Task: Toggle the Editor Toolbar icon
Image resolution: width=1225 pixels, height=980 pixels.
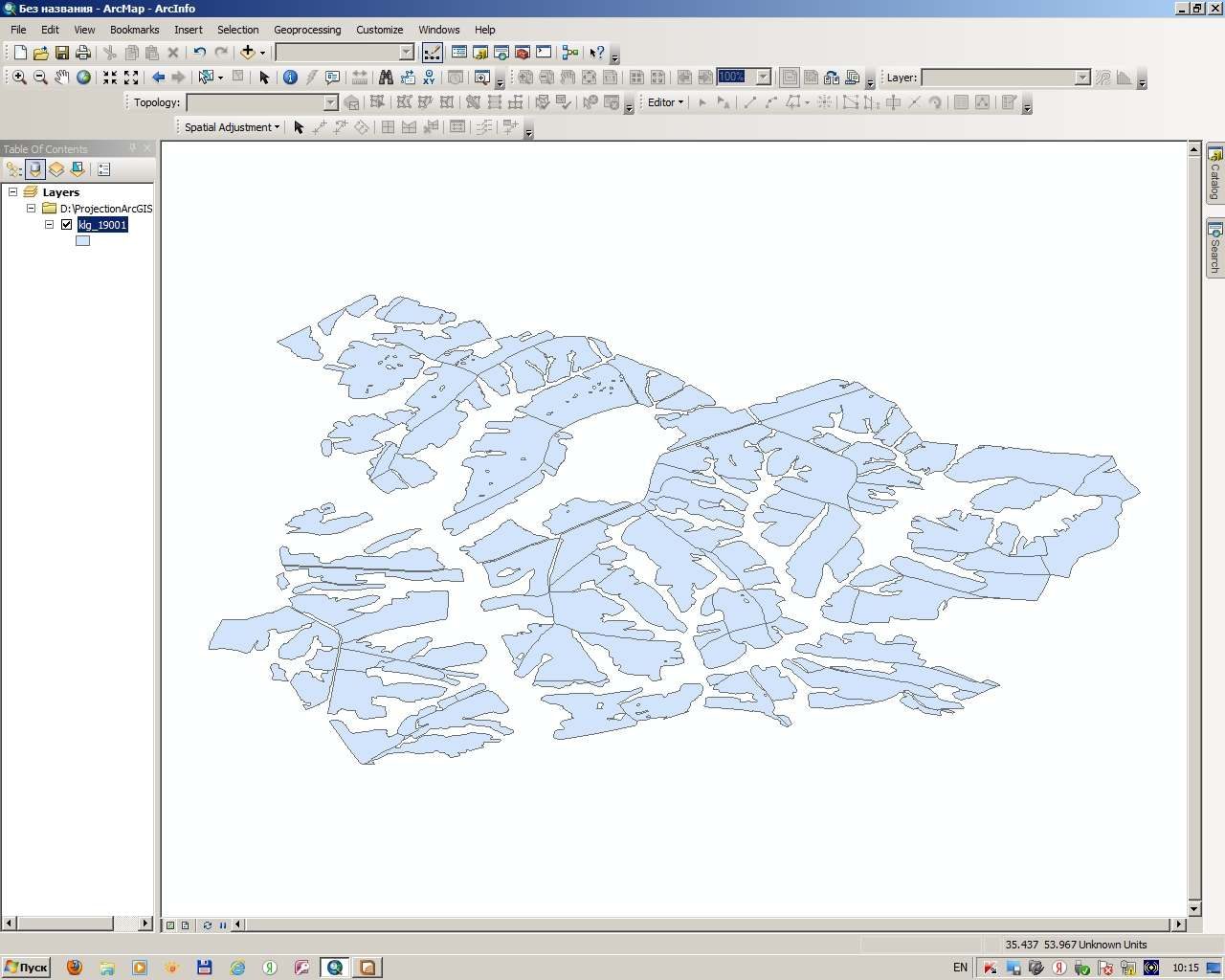Action: pos(432,53)
